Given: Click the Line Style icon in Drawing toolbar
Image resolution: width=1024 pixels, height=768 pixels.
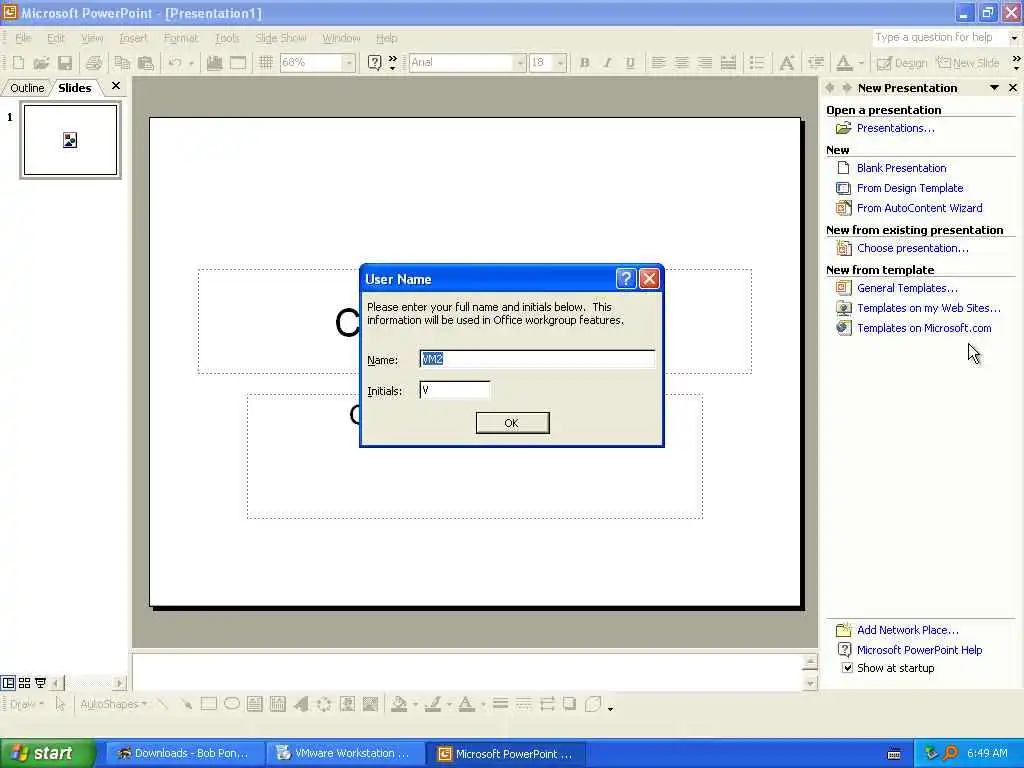Looking at the screenshot, I should pos(500,704).
